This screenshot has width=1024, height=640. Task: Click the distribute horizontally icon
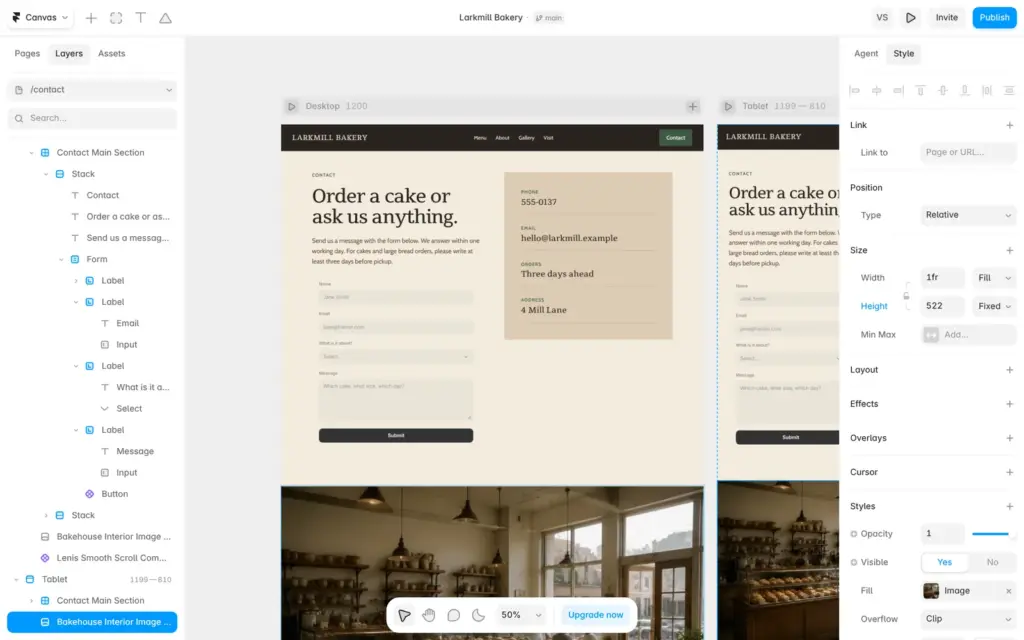pyautogui.click(x=987, y=91)
